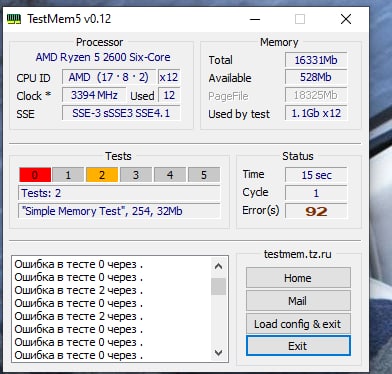
Task: Click the TestMem5 memory chip title icon
Action: pos(14,19)
